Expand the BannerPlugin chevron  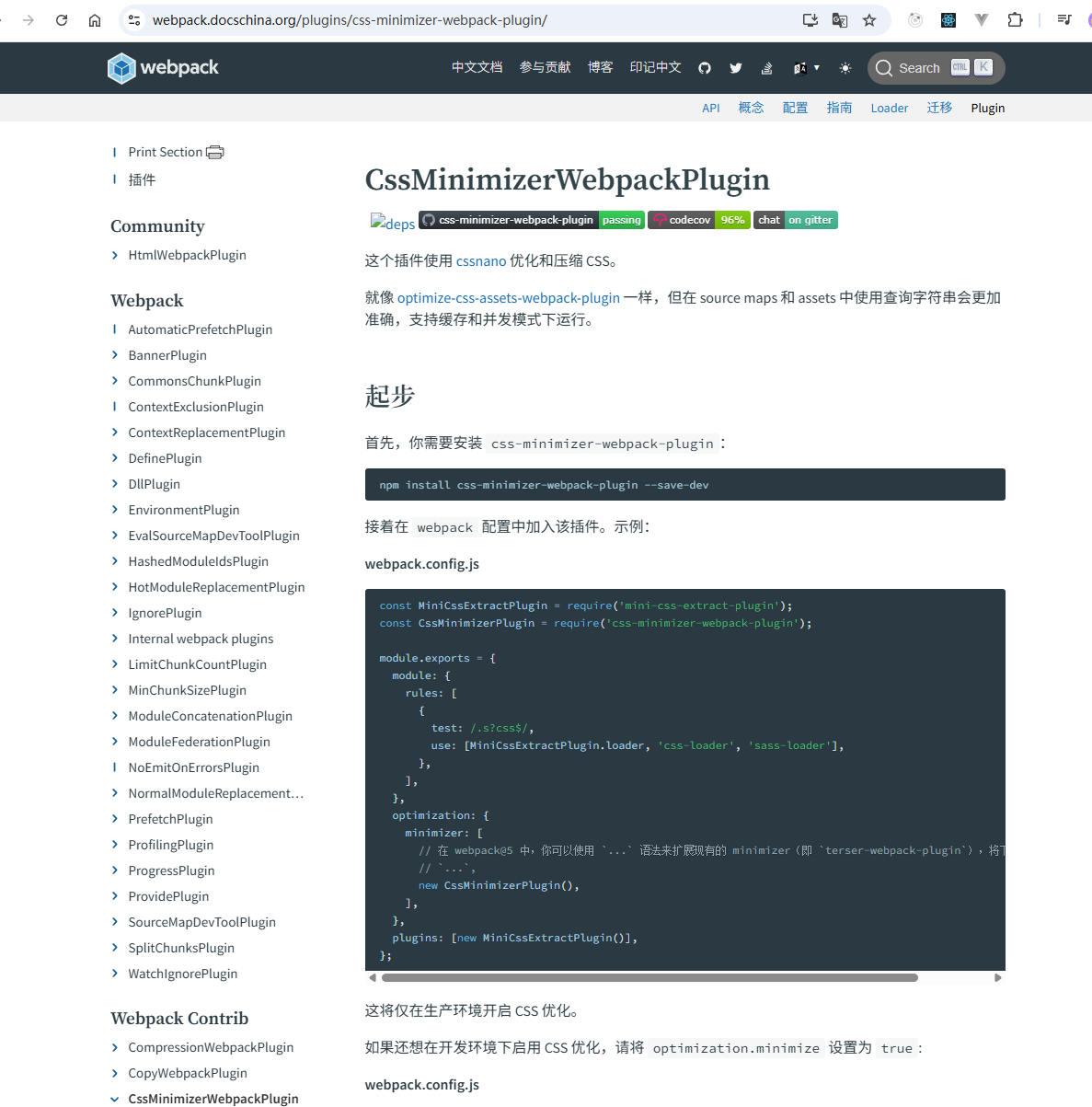tap(115, 355)
